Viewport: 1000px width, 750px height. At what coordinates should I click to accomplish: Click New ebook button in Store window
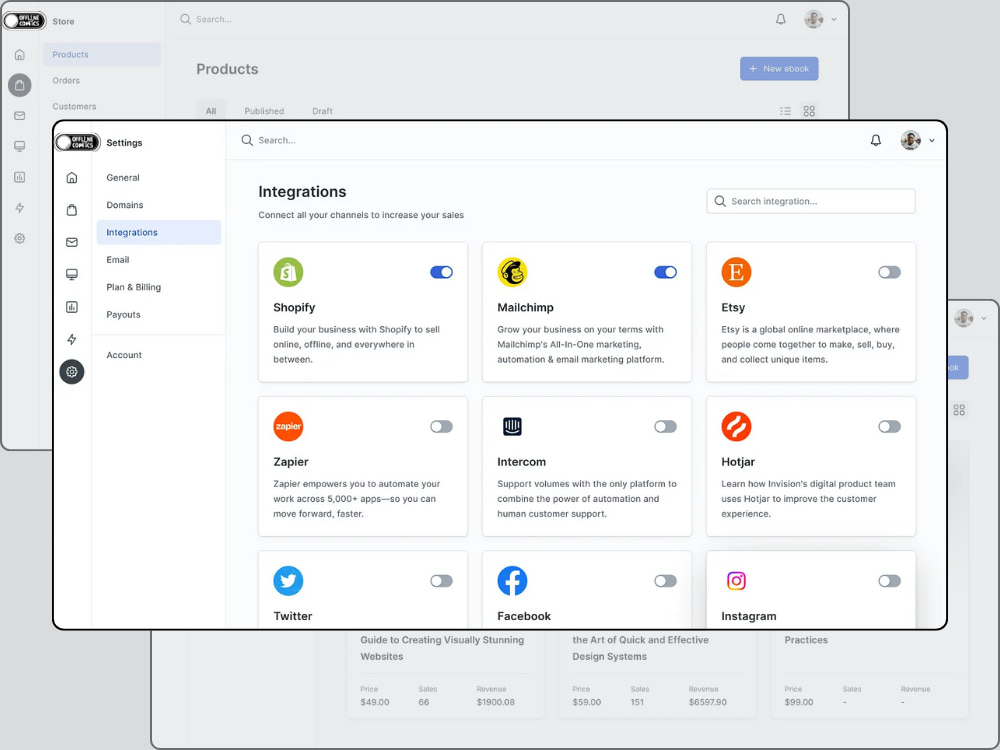[779, 68]
